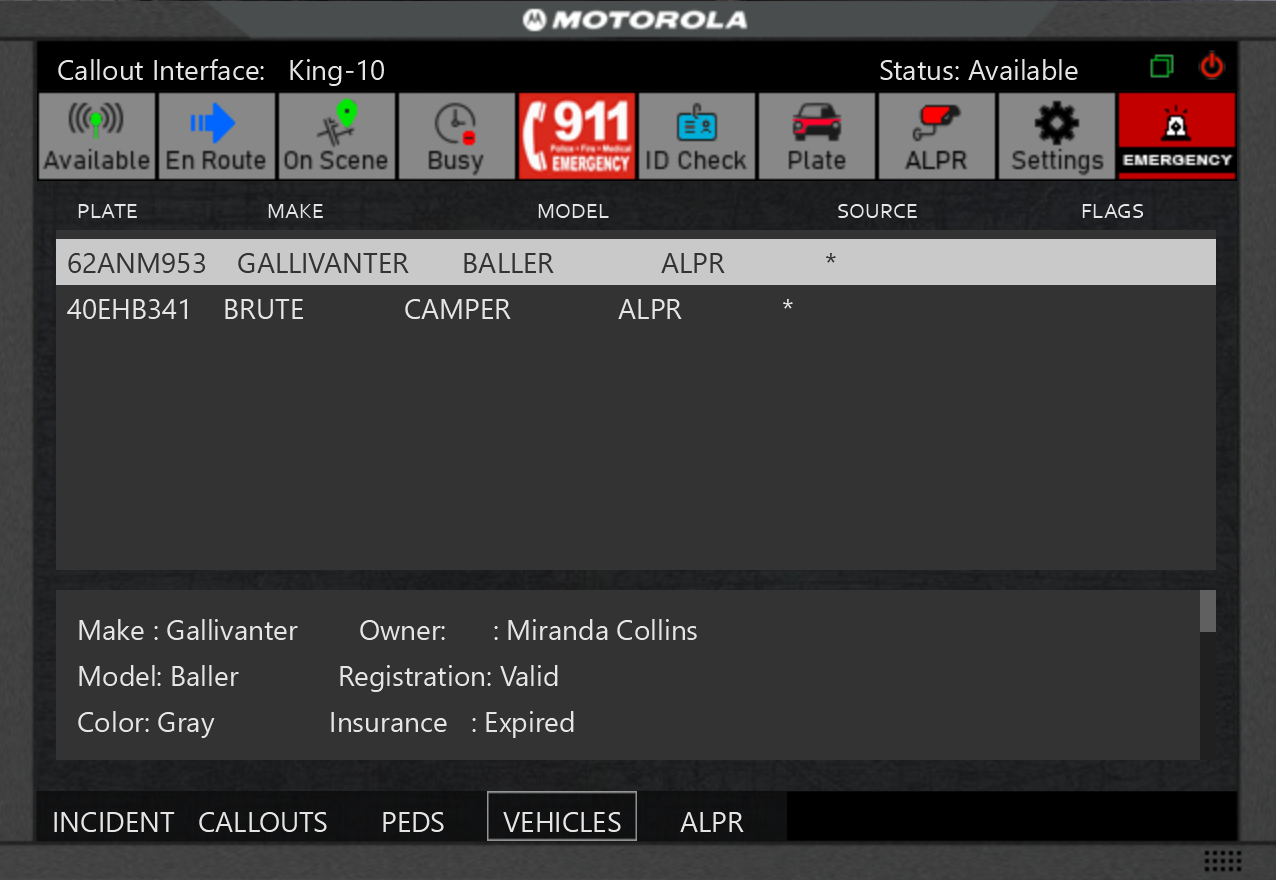1276x880 pixels.
Task: Click the green window restore icon
Action: [x=1161, y=67]
